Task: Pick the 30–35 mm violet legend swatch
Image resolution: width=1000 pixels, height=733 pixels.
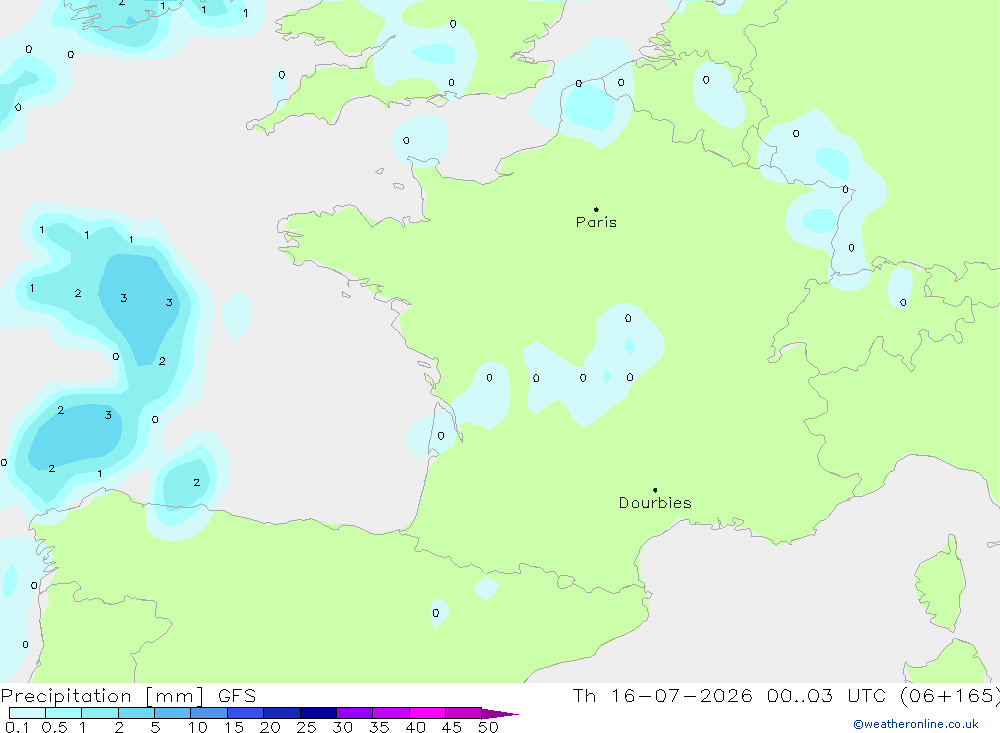Action: point(355,713)
